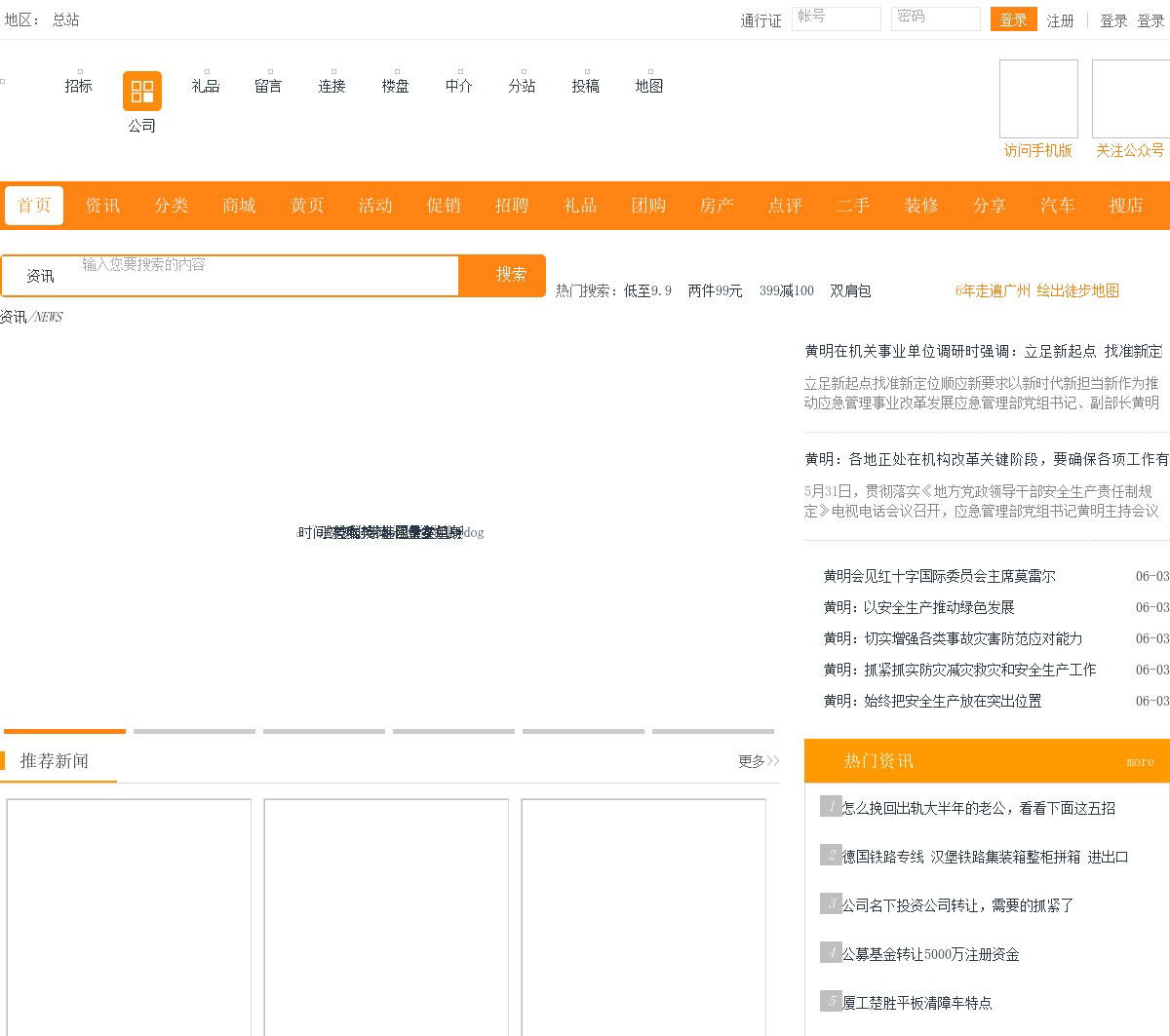This screenshot has width=1170, height=1036.
Task: Open the 地区 总站 region selector
Action: (x=65, y=19)
